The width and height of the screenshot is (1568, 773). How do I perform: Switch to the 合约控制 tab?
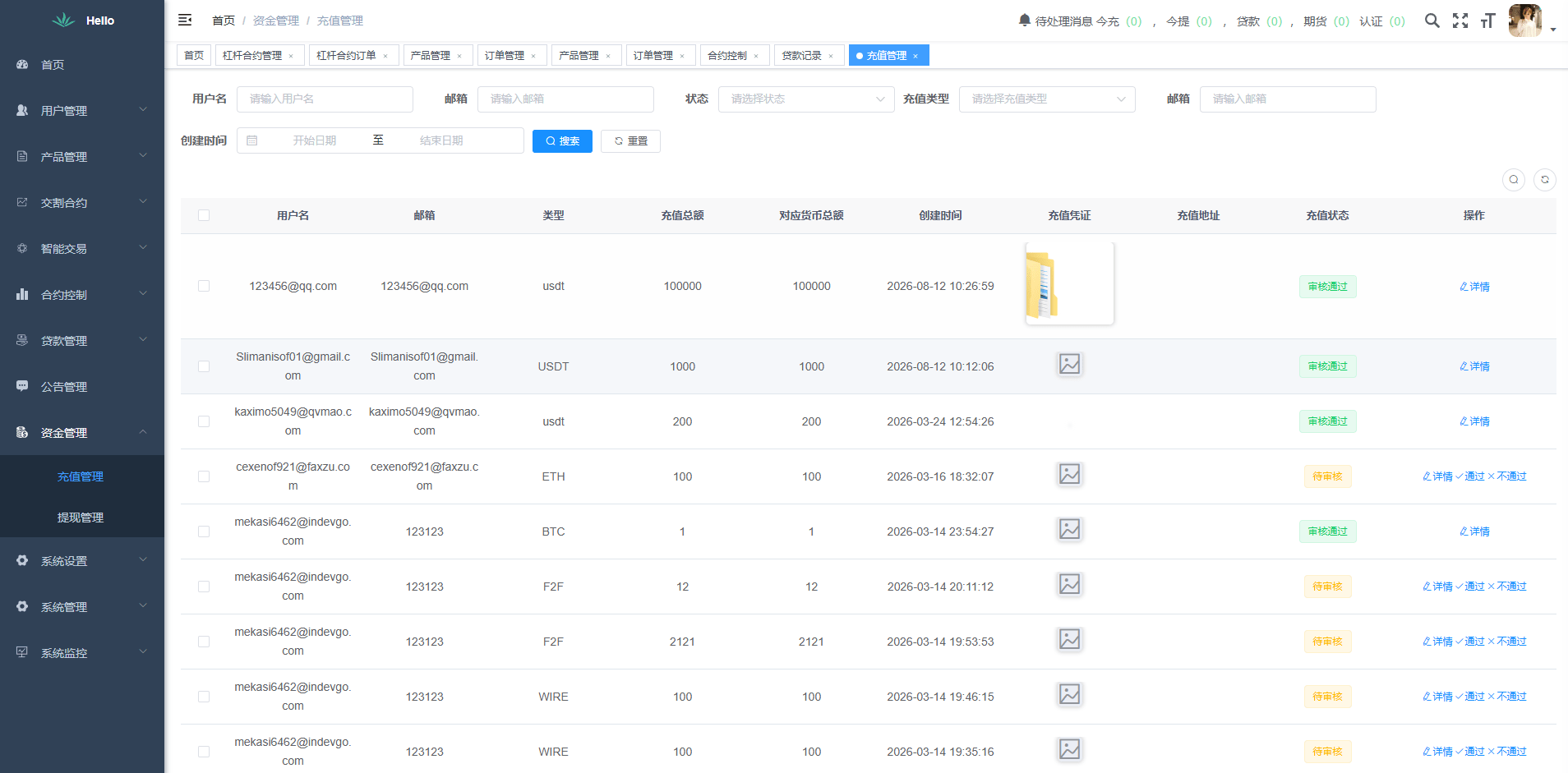pyautogui.click(x=734, y=56)
